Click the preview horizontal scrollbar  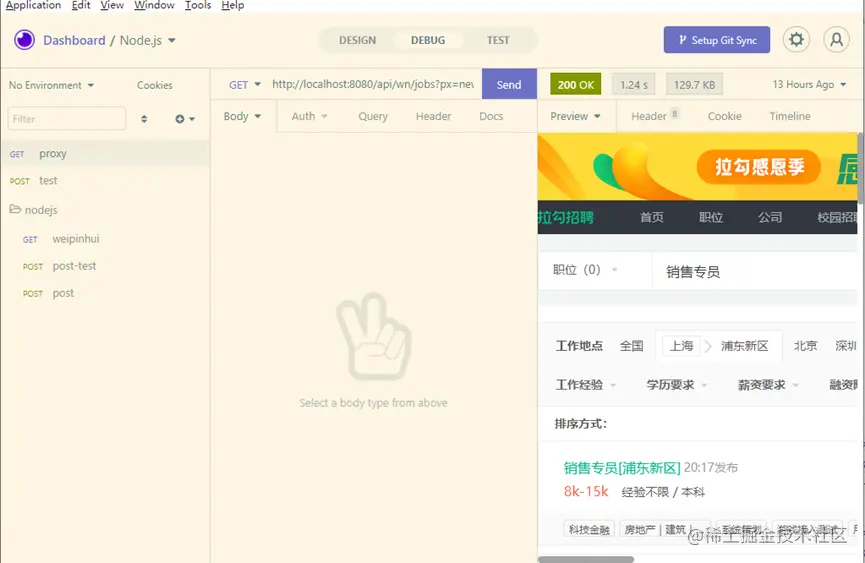[x=586, y=559]
